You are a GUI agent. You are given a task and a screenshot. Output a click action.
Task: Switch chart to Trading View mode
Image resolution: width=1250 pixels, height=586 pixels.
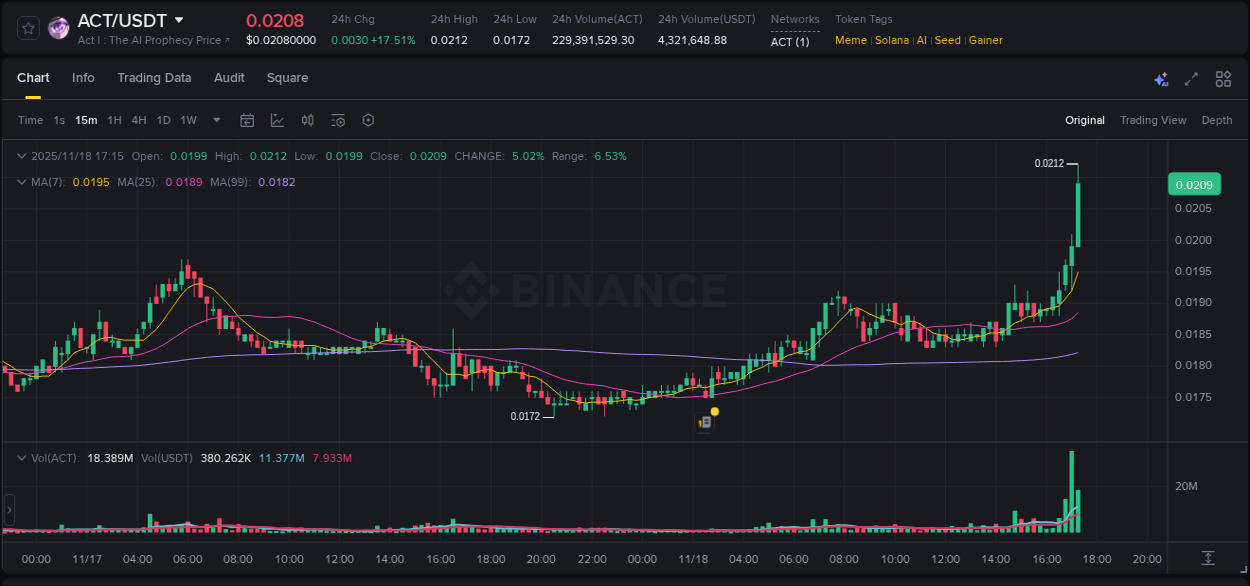1153,120
